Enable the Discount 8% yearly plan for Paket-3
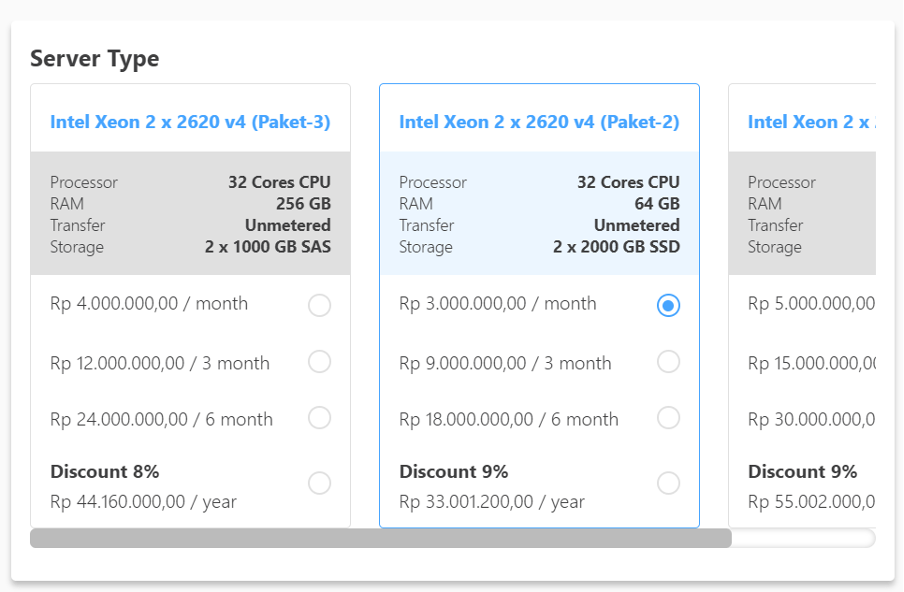 pos(319,482)
